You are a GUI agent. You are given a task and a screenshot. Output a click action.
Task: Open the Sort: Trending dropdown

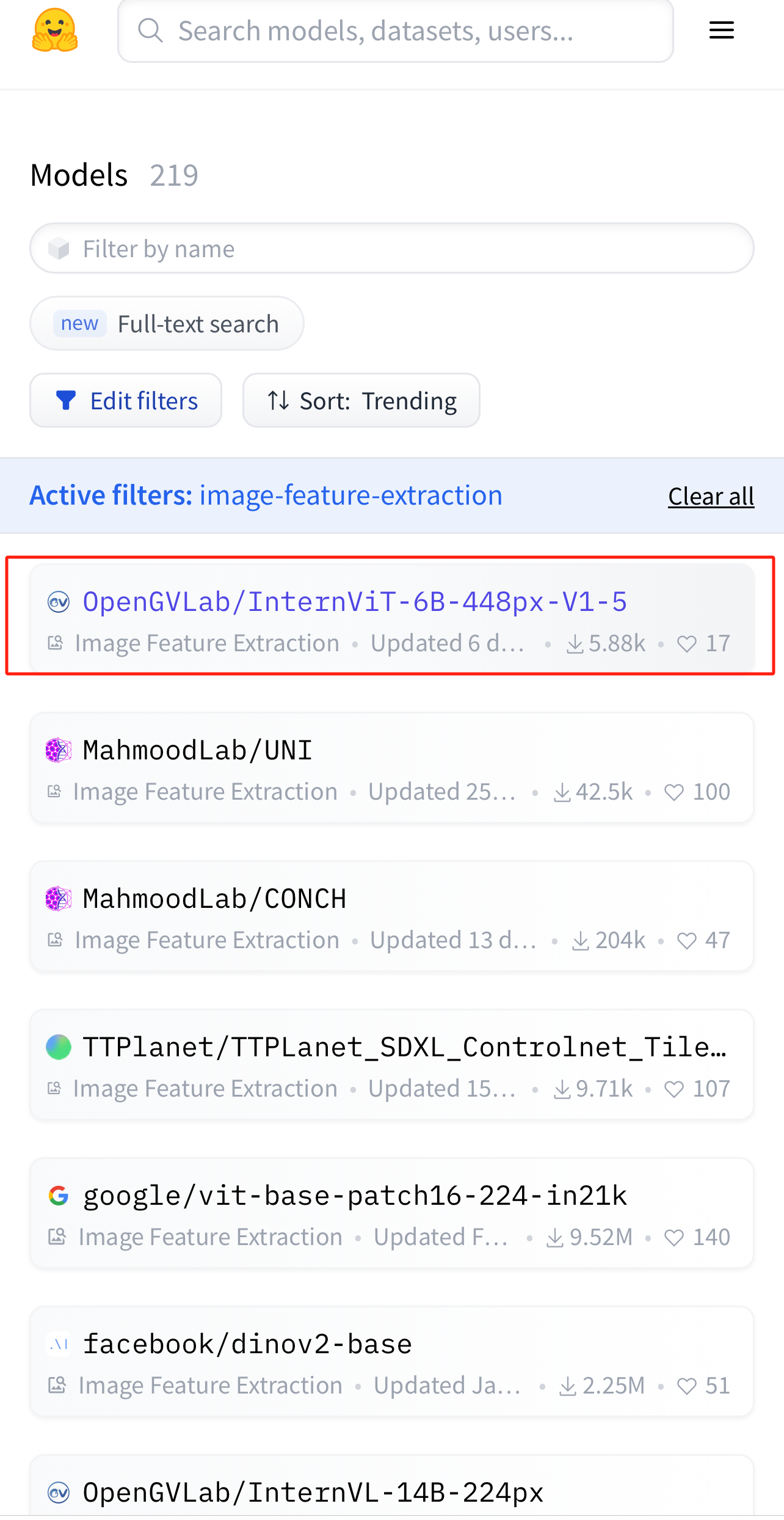tap(361, 400)
